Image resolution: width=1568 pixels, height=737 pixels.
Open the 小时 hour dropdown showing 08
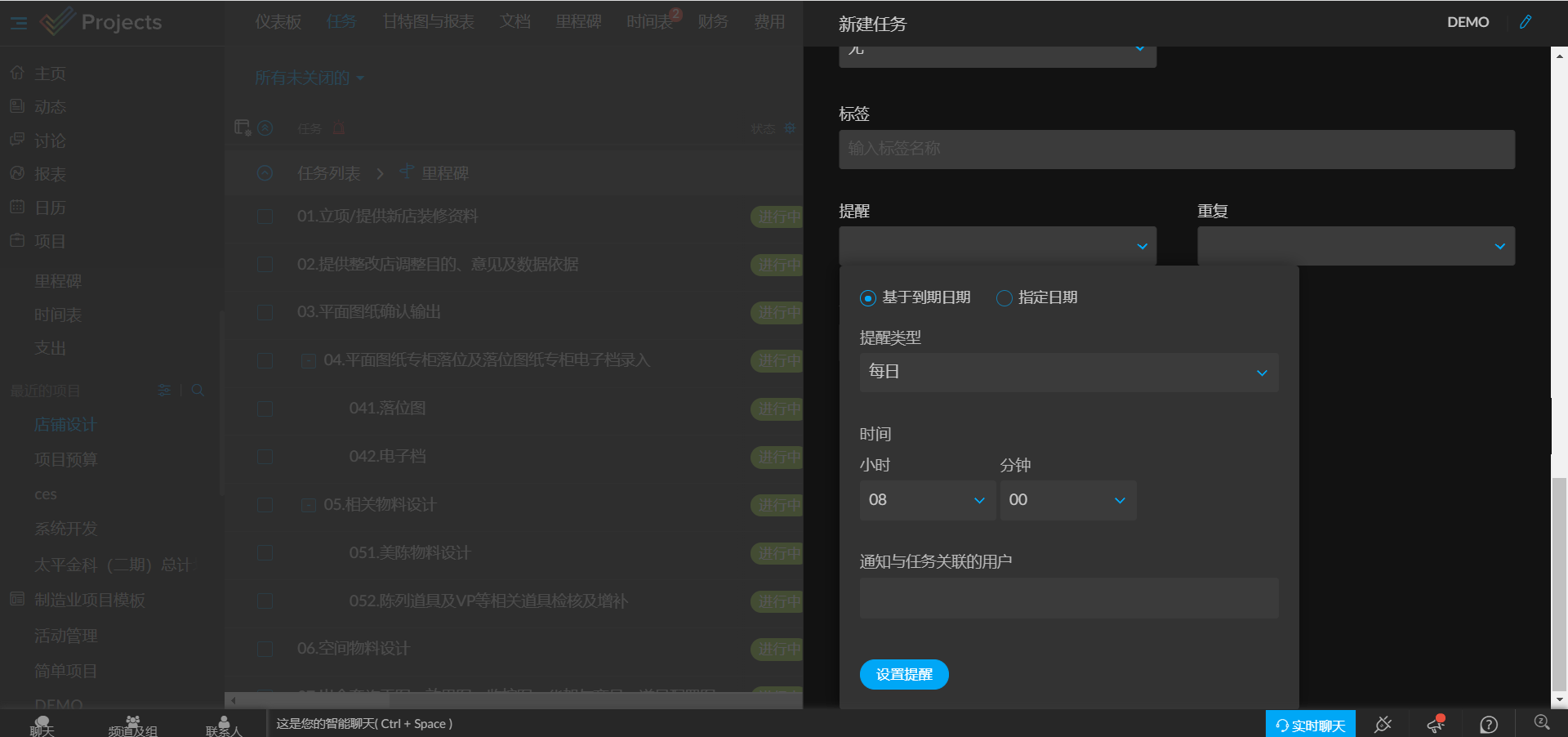pos(927,500)
